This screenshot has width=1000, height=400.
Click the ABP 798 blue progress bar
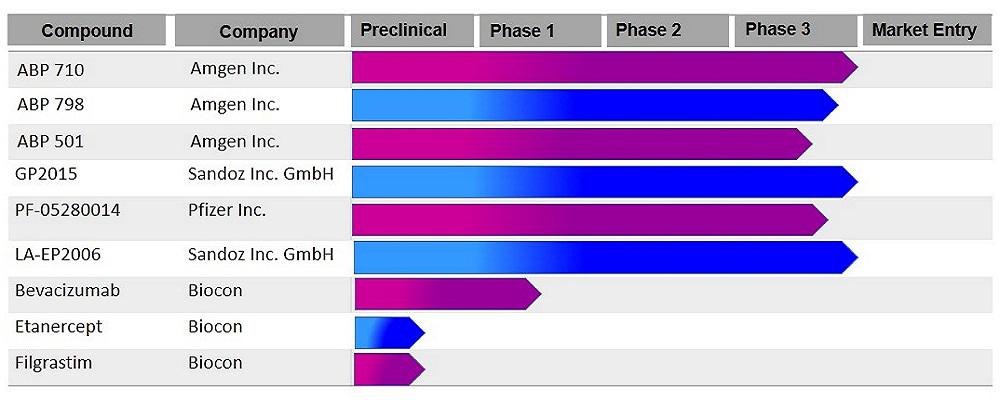click(x=595, y=105)
